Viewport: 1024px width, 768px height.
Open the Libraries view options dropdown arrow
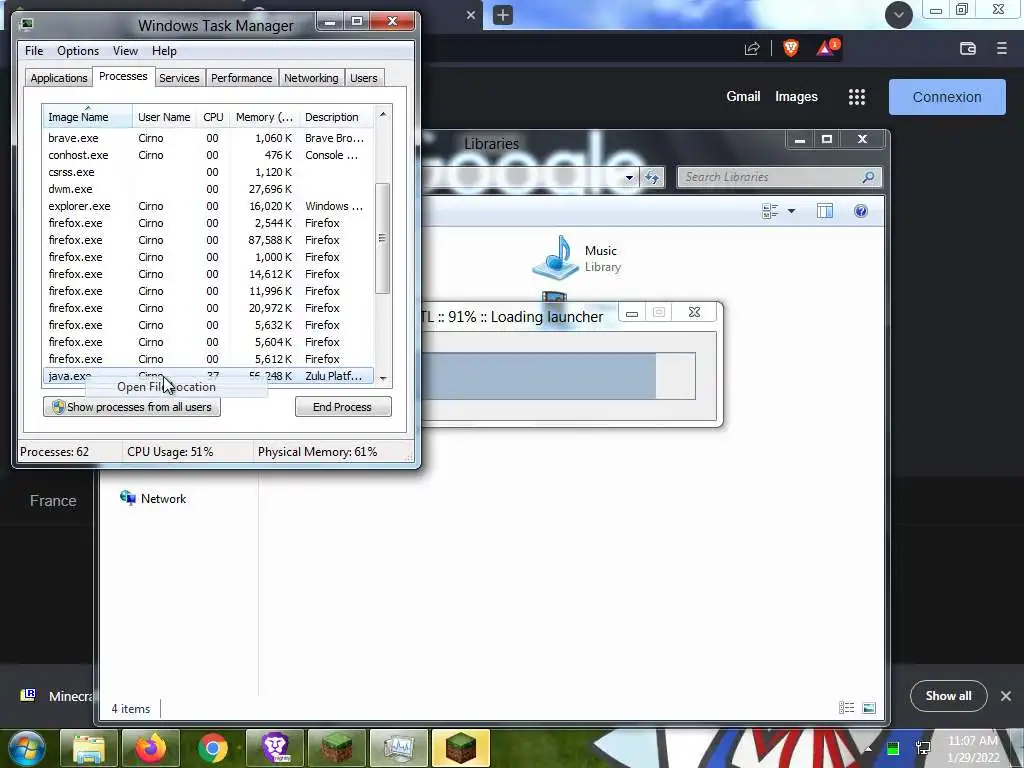[x=792, y=211]
